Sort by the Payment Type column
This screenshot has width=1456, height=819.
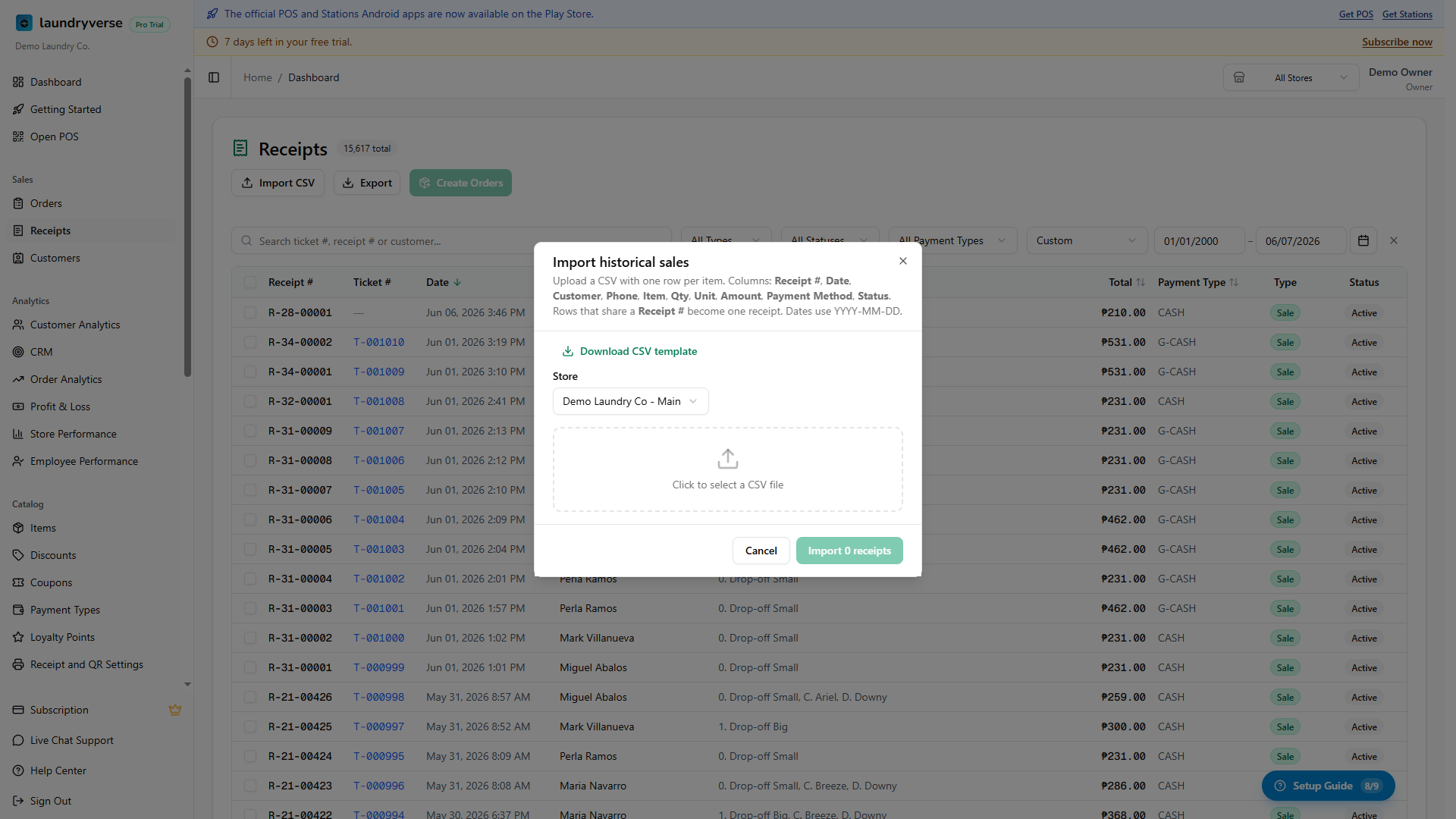(1197, 282)
